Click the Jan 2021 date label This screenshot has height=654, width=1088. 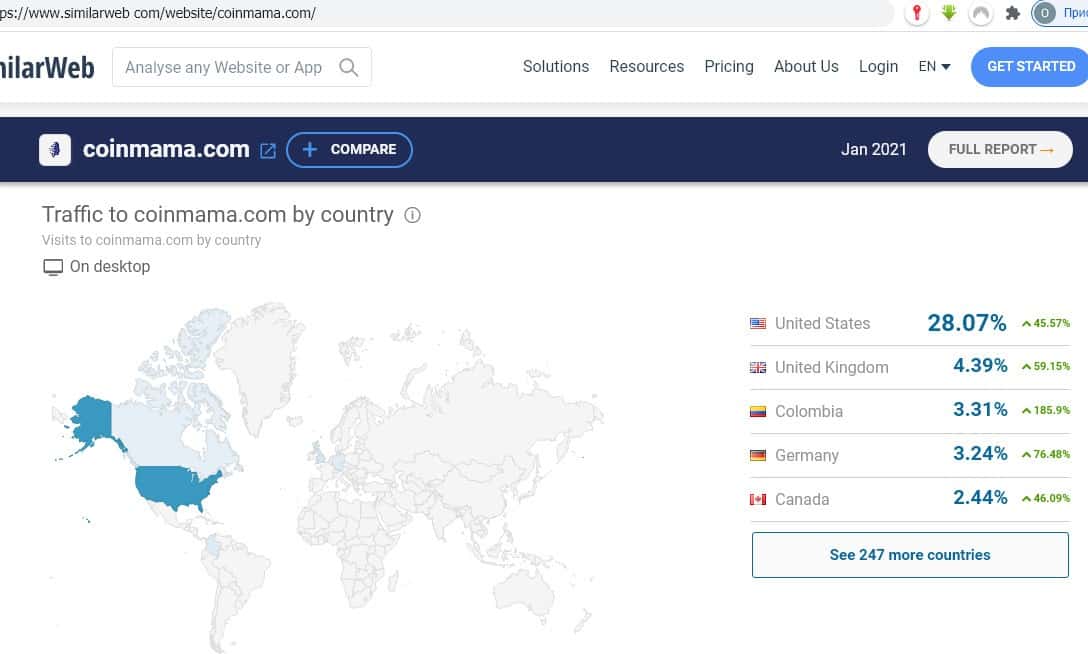[x=874, y=150]
